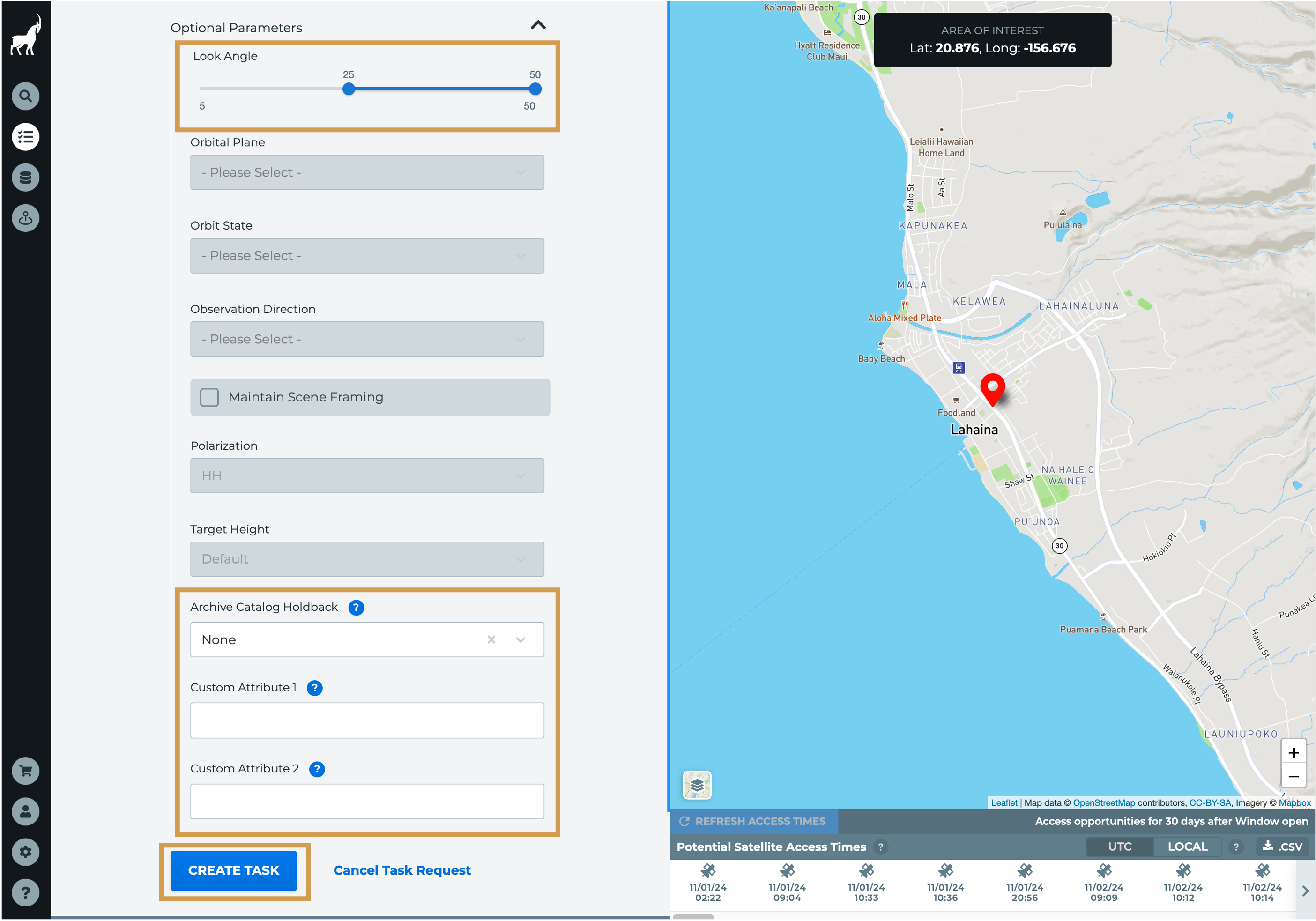Open the settings gear sidebar icon
The width and height of the screenshot is (1316, 921).
25,852
